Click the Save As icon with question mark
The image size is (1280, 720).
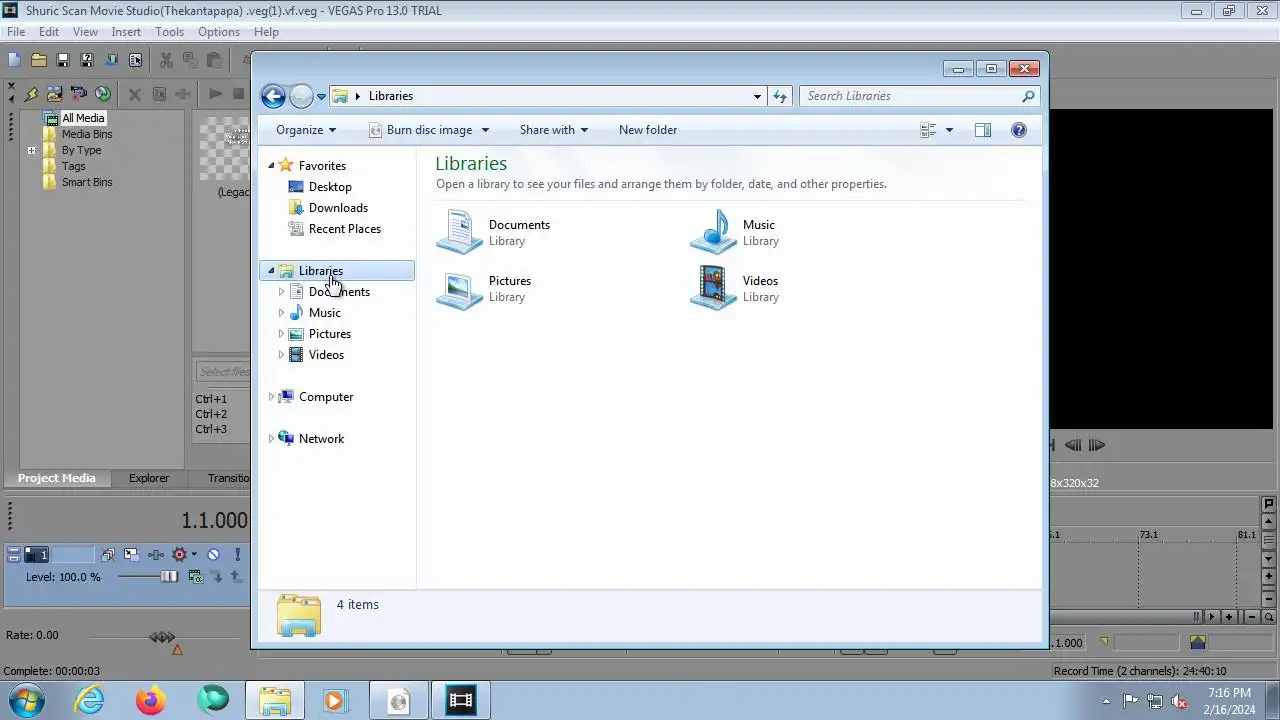[x=86, y=61]
